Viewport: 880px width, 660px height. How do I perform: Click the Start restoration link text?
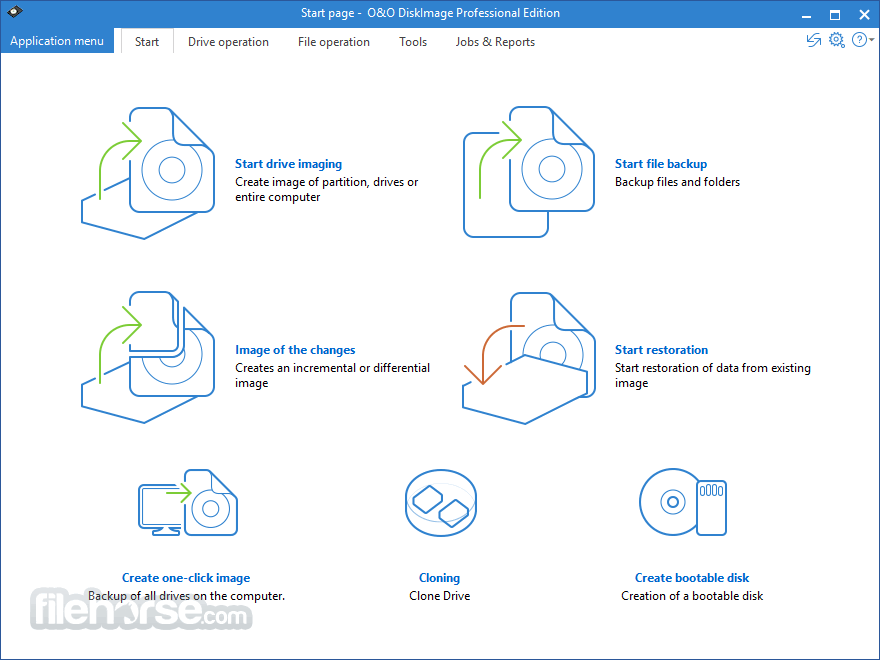coord(661,350)
